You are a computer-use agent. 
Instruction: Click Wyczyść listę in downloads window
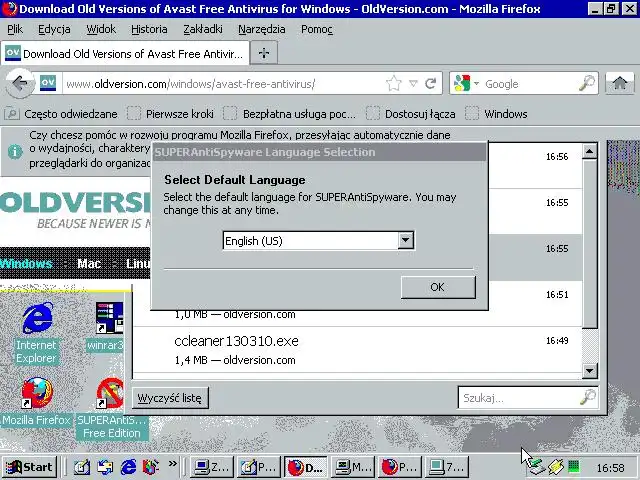coord(170,398)
